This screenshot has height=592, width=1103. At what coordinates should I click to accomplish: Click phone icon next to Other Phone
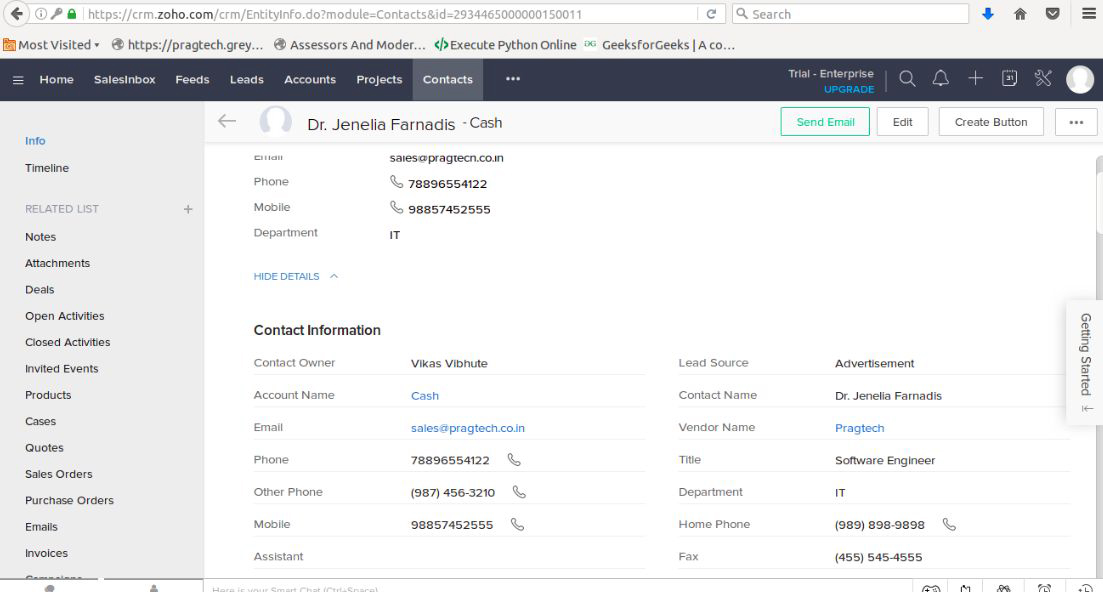[x=519, y=492]
